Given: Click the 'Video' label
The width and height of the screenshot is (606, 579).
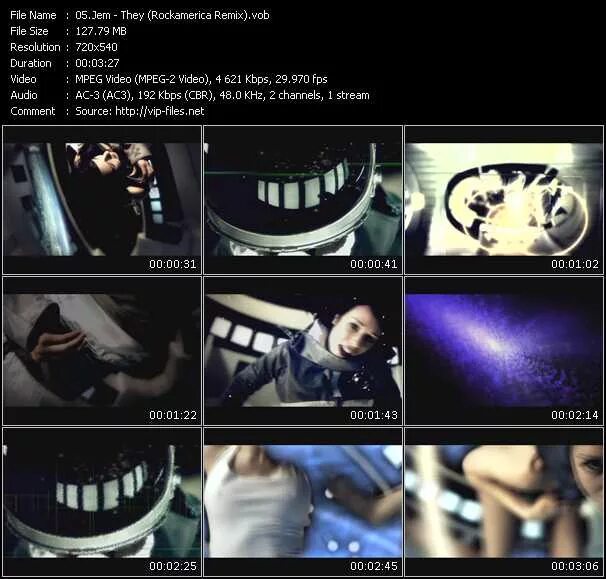Looking at the screenshot, I should point(23,79).
